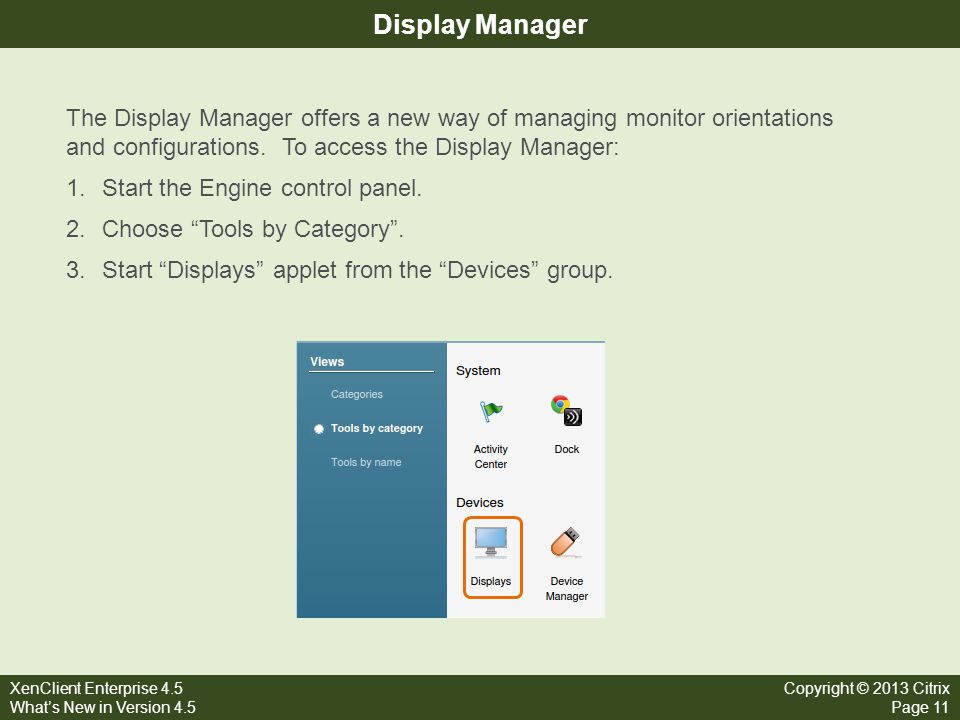Click the Device Manager label text

pos(566,588)
